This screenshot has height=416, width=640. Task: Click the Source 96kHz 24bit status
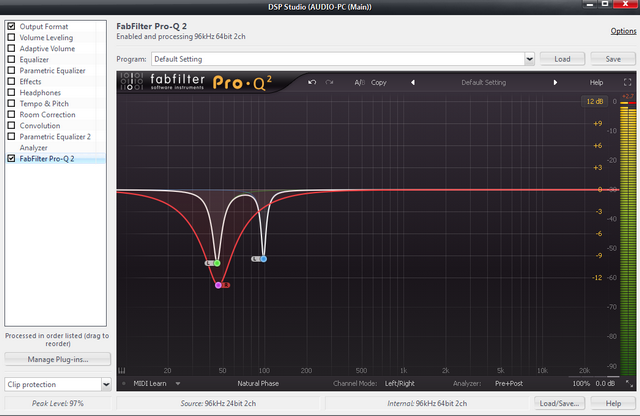point(218,403)
